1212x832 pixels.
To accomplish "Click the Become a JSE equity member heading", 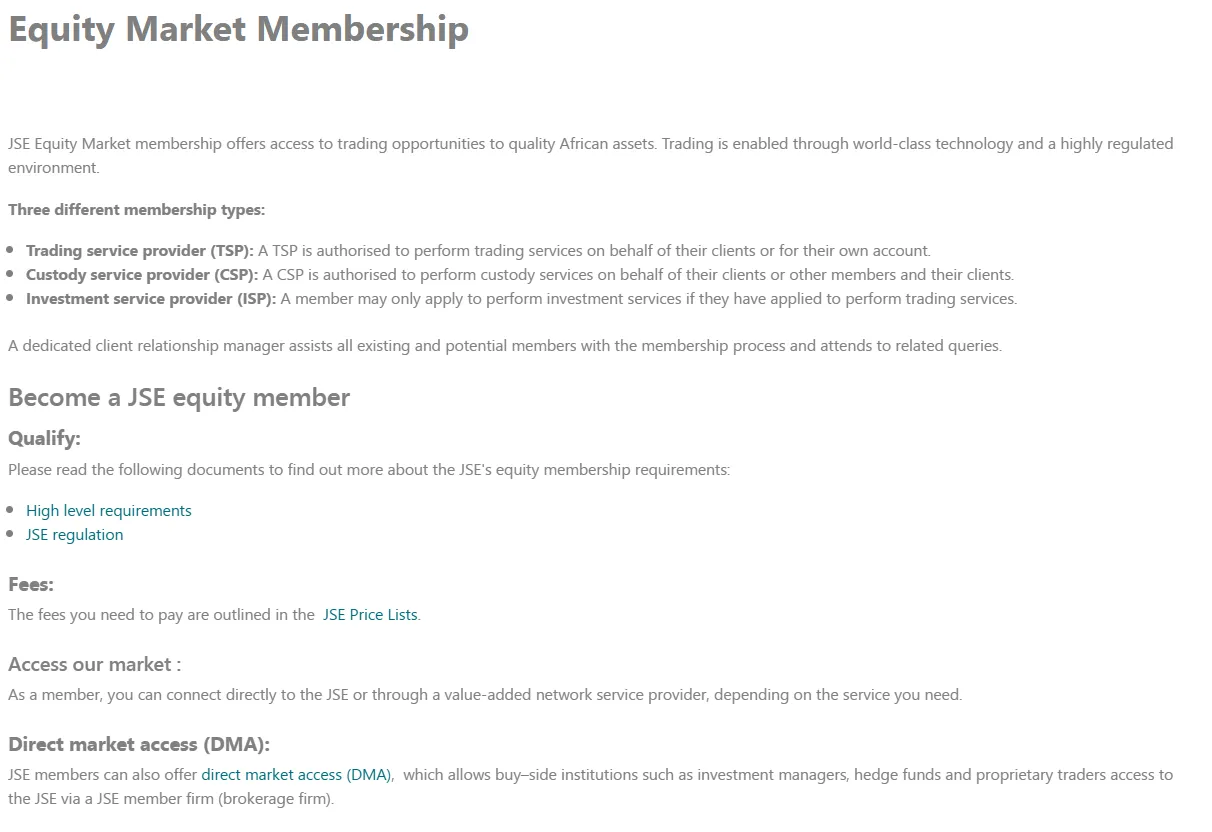I will (x=179, y=398).
